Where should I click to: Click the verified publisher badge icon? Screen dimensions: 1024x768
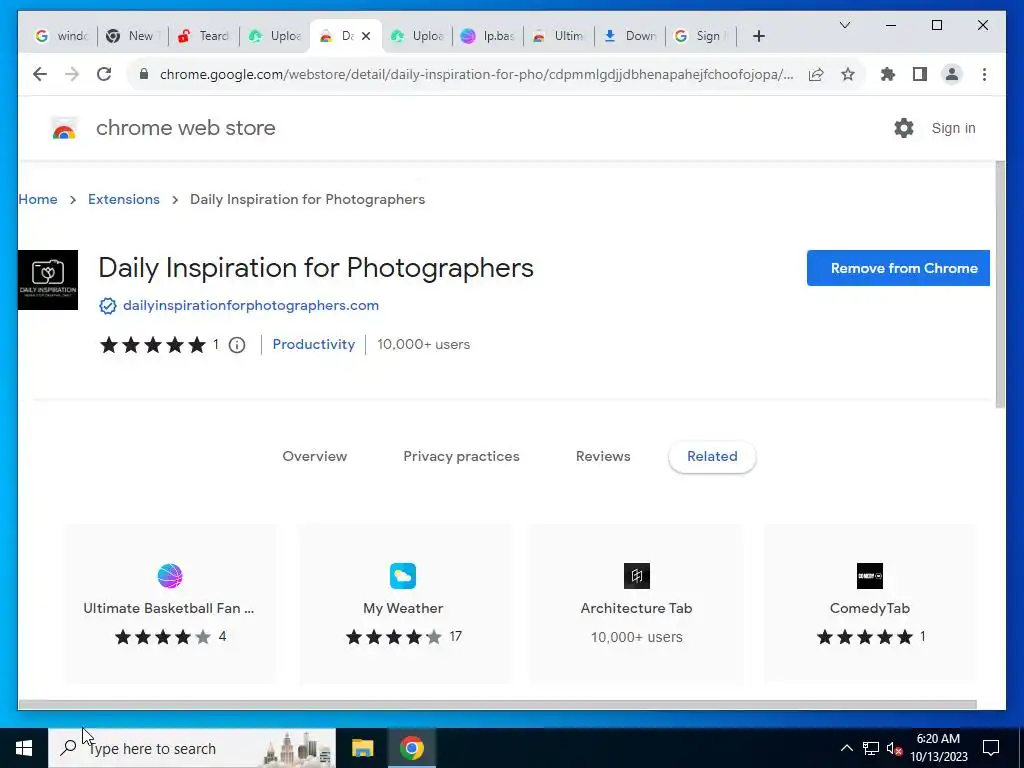pyautogui.click(x=108, y=306)
